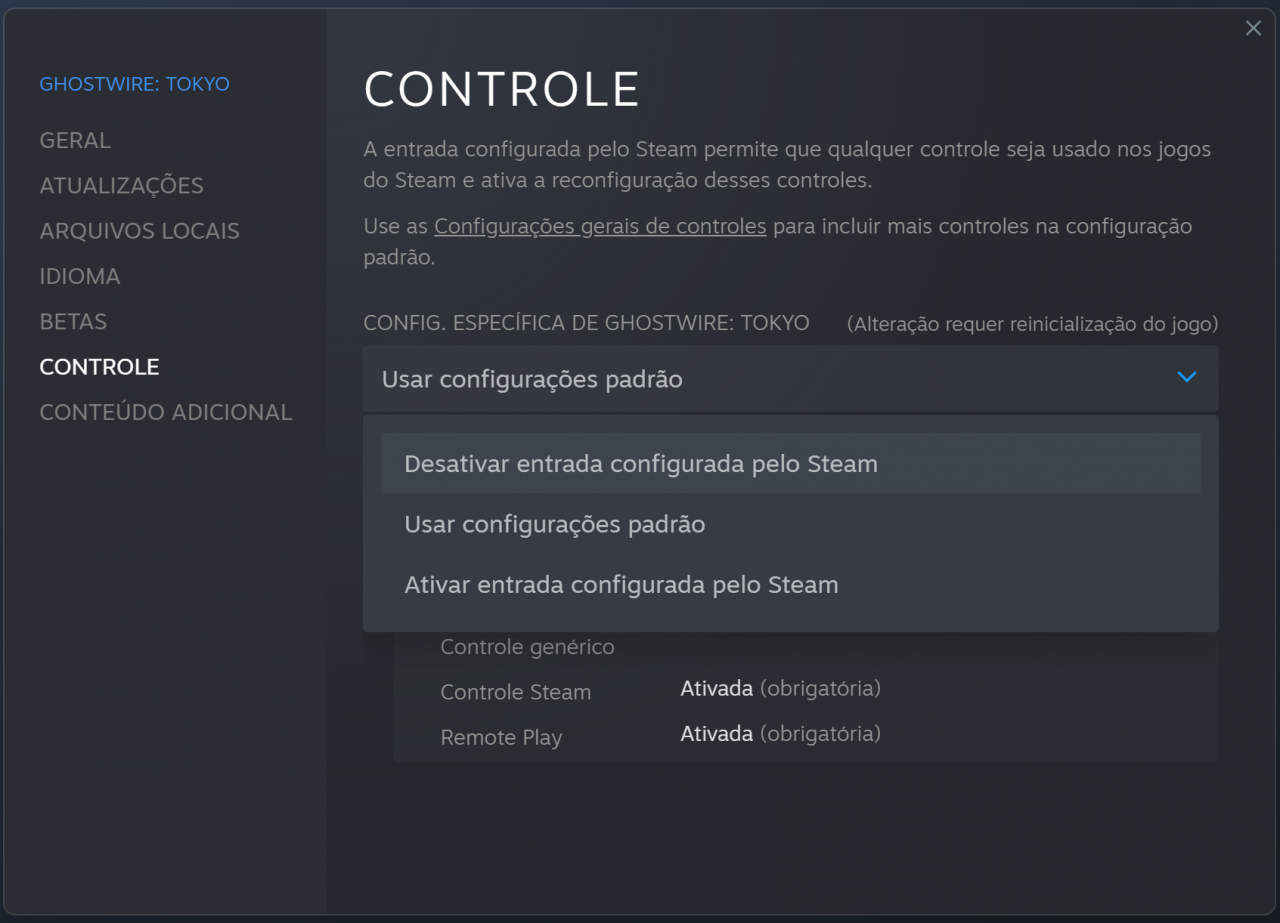The height and width of the screenshot is (923, 1280).
Task: Click the GHOSTWIRE: TOKYO game title
Action: tap(134, 84)
